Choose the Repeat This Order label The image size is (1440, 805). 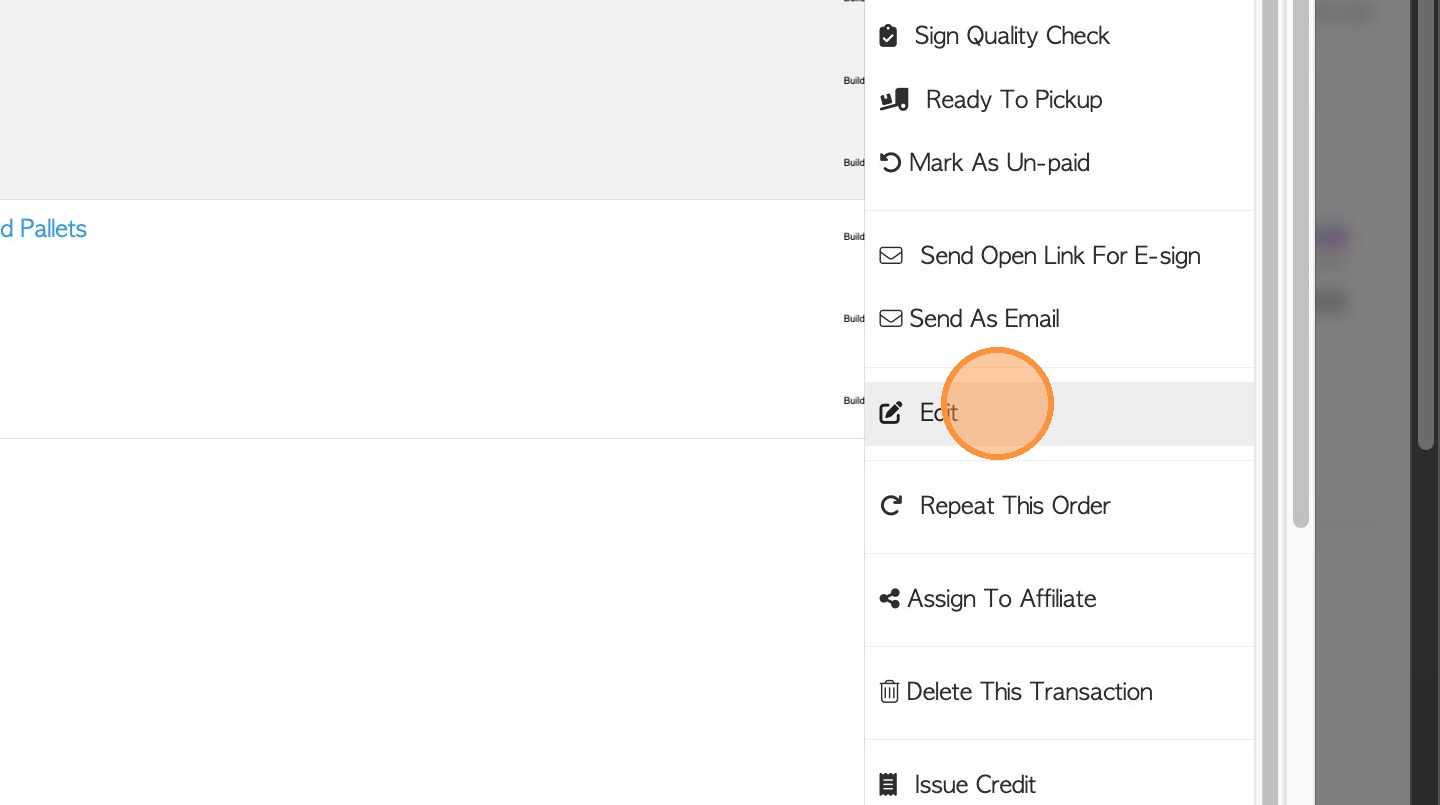coord(1014,506)
